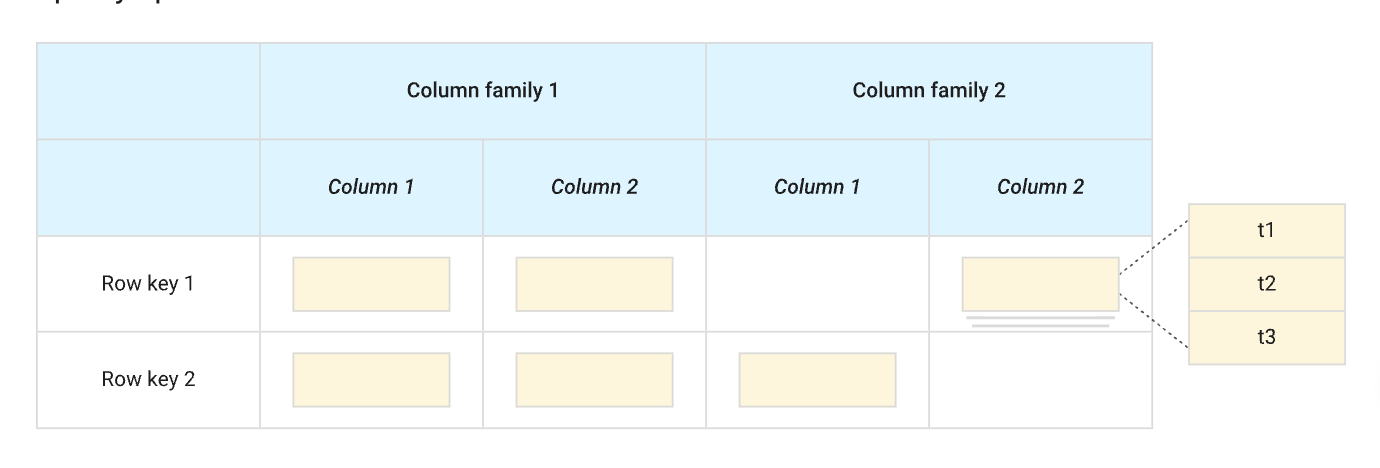Select Column 2 under Column family 2
1380x468 pixels.
[x=1040, y=187]
